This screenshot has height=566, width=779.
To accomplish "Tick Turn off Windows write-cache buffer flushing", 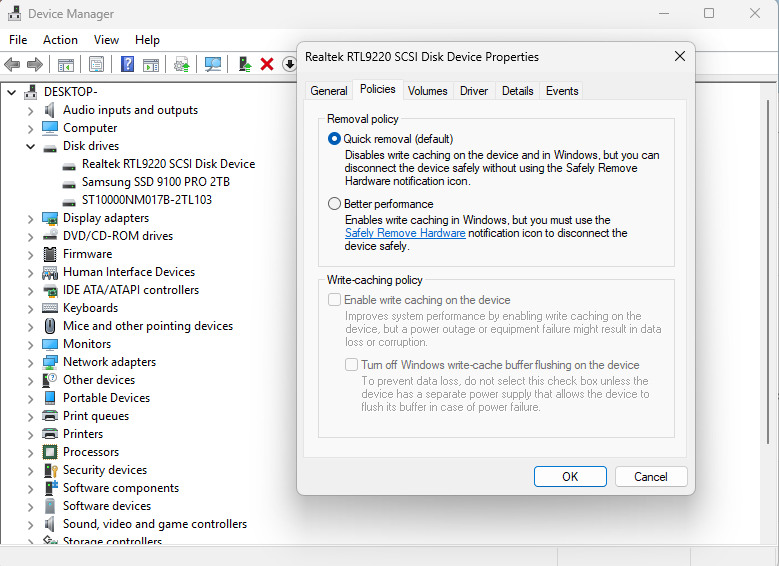I will coord(351,365).
